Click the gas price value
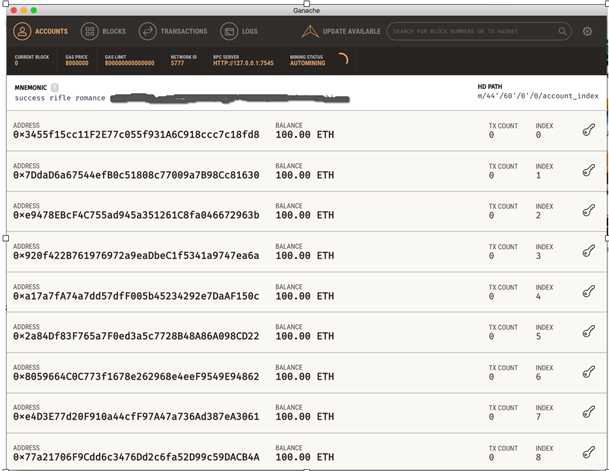609x471 pixels. [77, 63]
